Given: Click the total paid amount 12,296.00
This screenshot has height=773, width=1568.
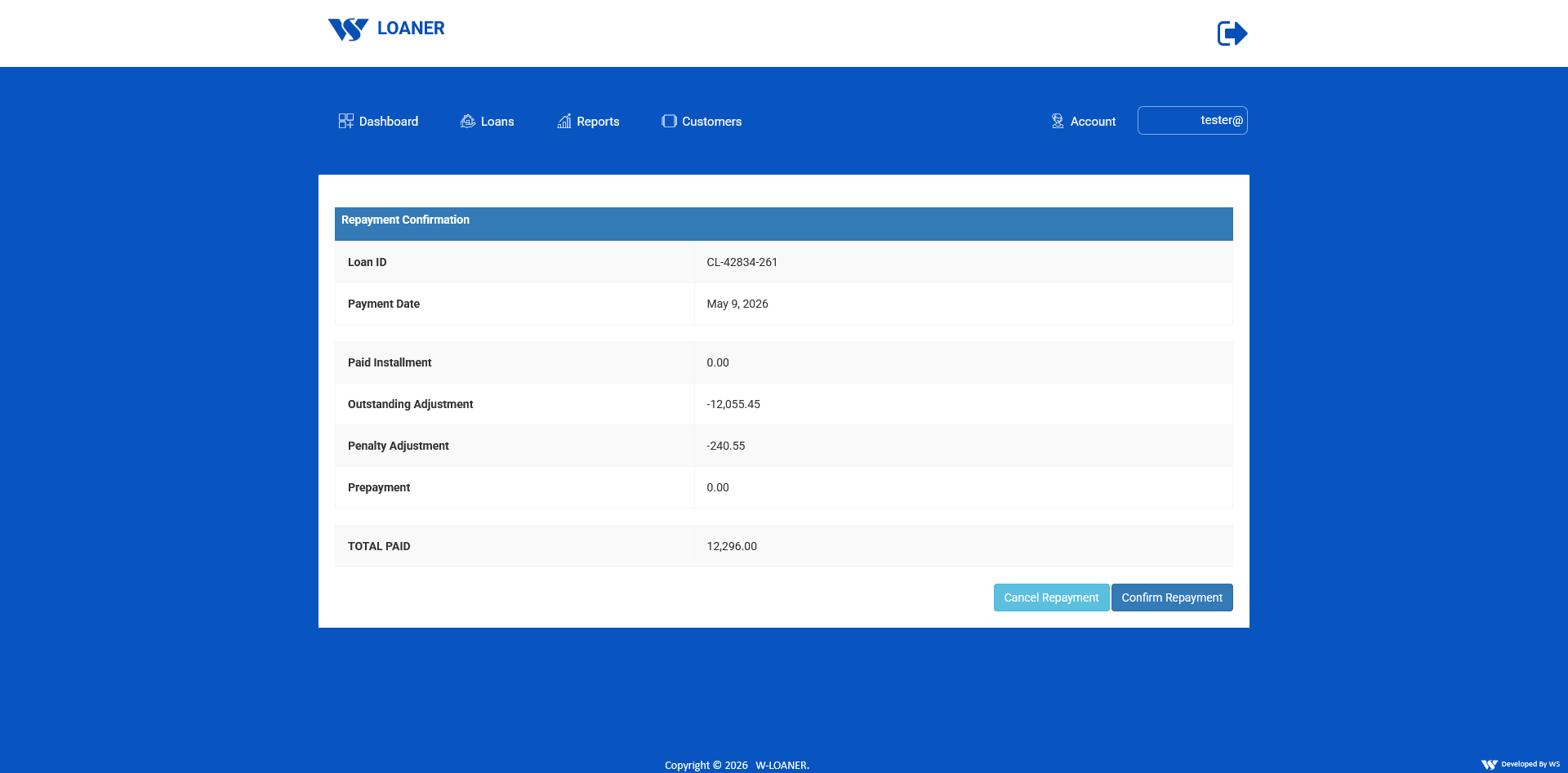Looking at the screenshot, I should tap(732, 546).
